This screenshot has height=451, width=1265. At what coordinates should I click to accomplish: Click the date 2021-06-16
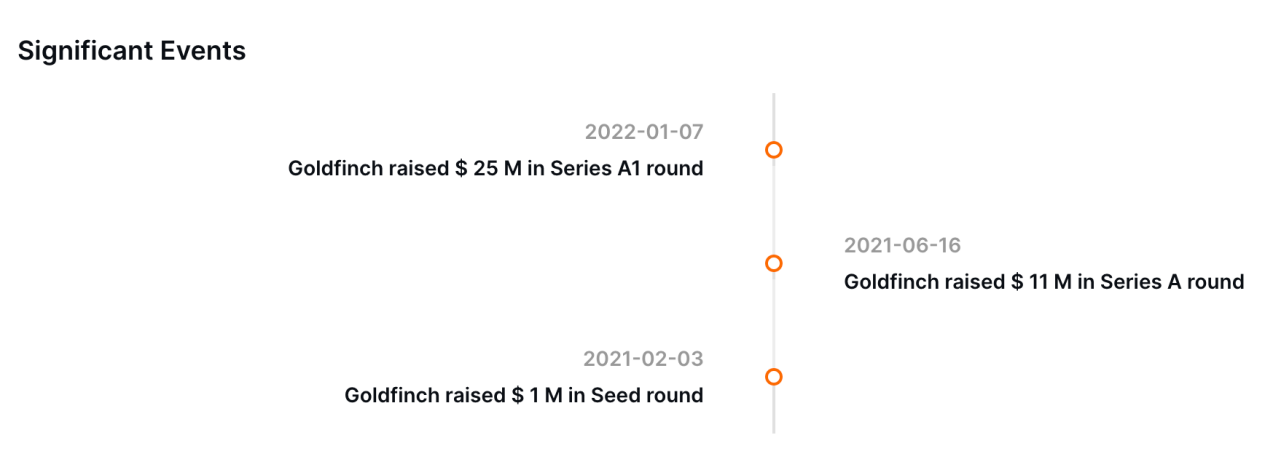[902, 245]
